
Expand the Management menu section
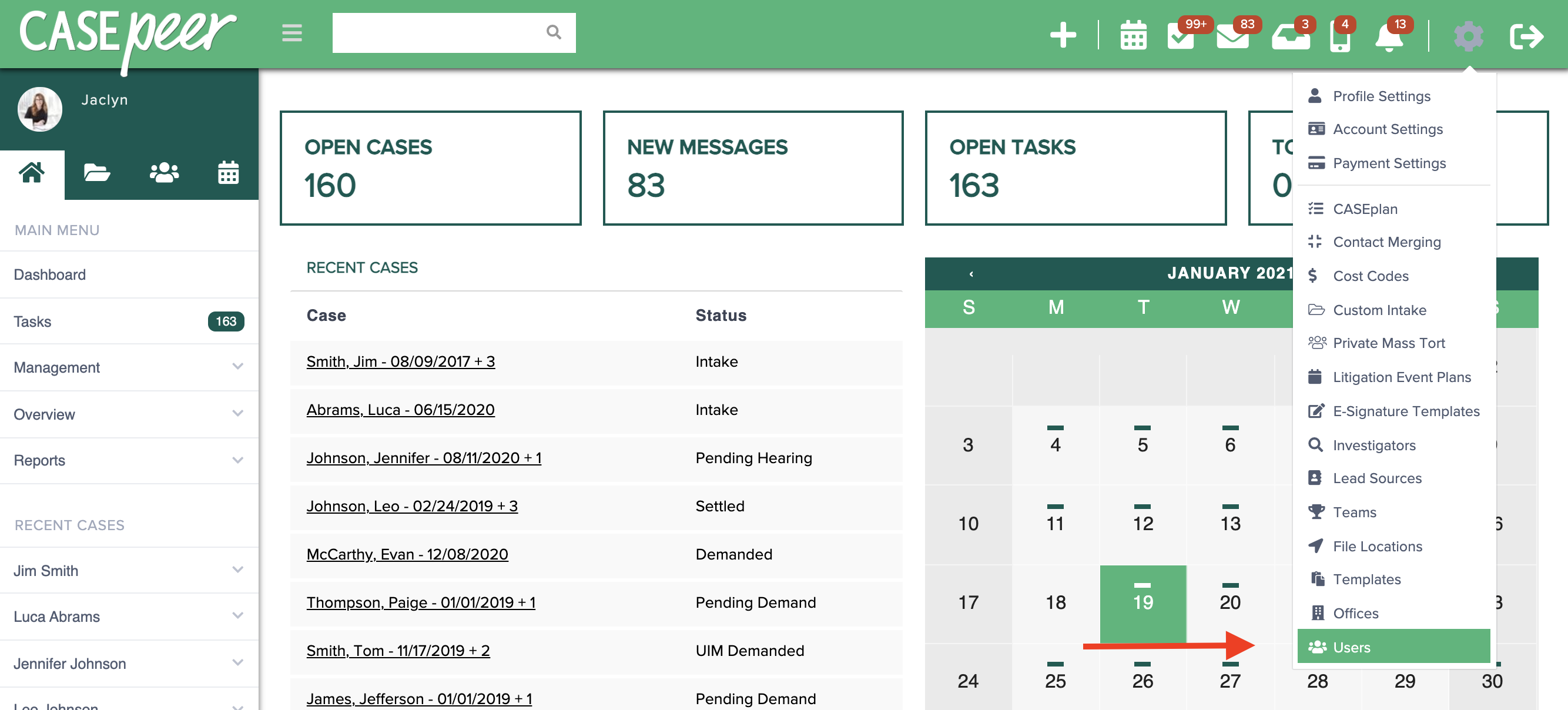click(x=129, y=367)
